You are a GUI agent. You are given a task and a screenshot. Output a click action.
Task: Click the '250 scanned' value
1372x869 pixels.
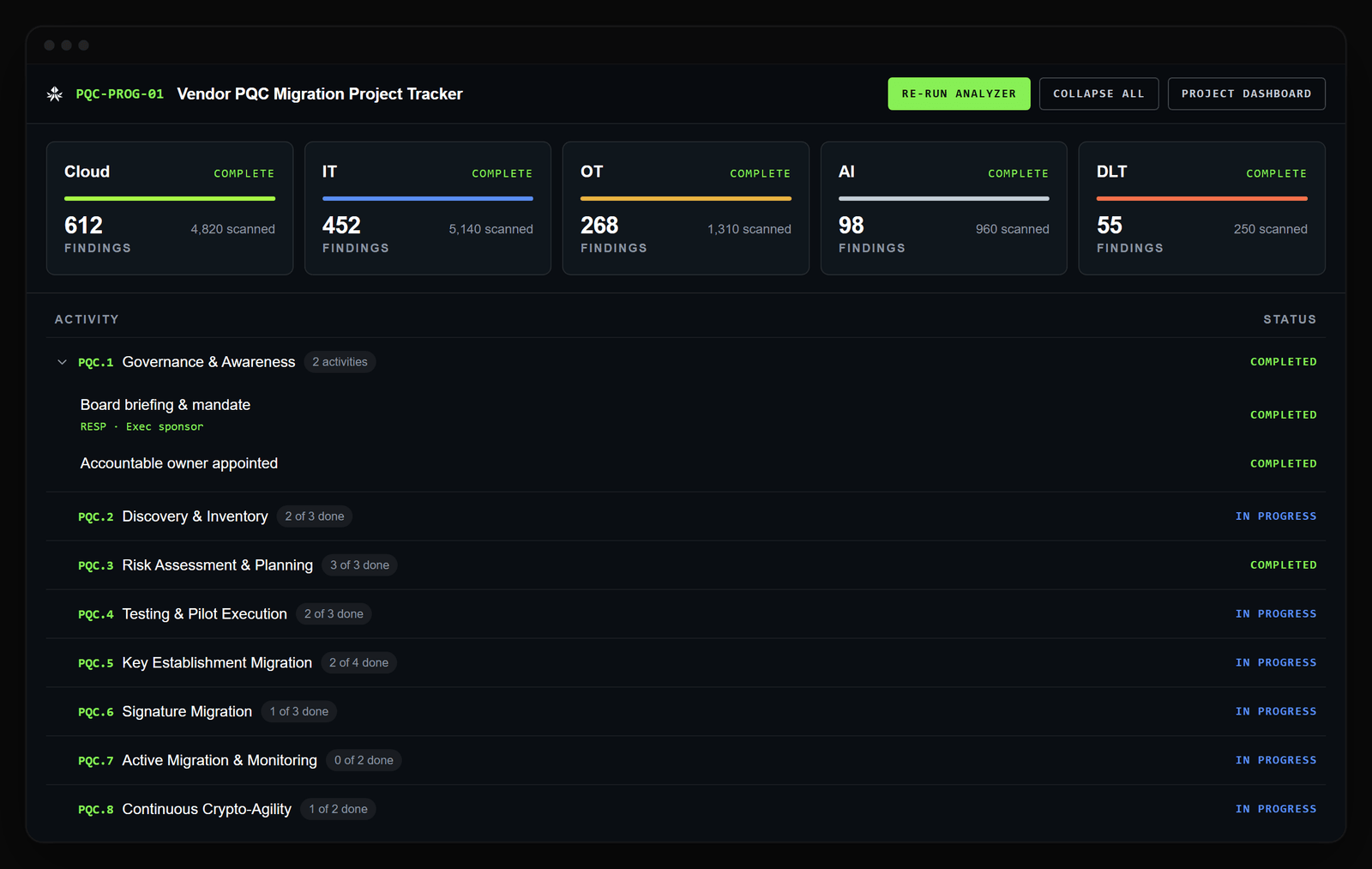click(1271, 229)
